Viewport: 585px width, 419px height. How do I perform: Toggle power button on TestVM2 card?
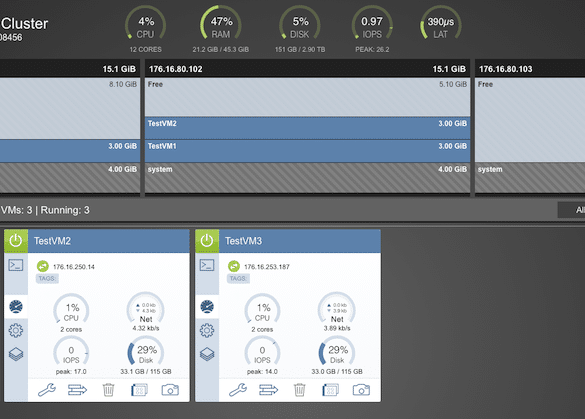pos(16,241)
